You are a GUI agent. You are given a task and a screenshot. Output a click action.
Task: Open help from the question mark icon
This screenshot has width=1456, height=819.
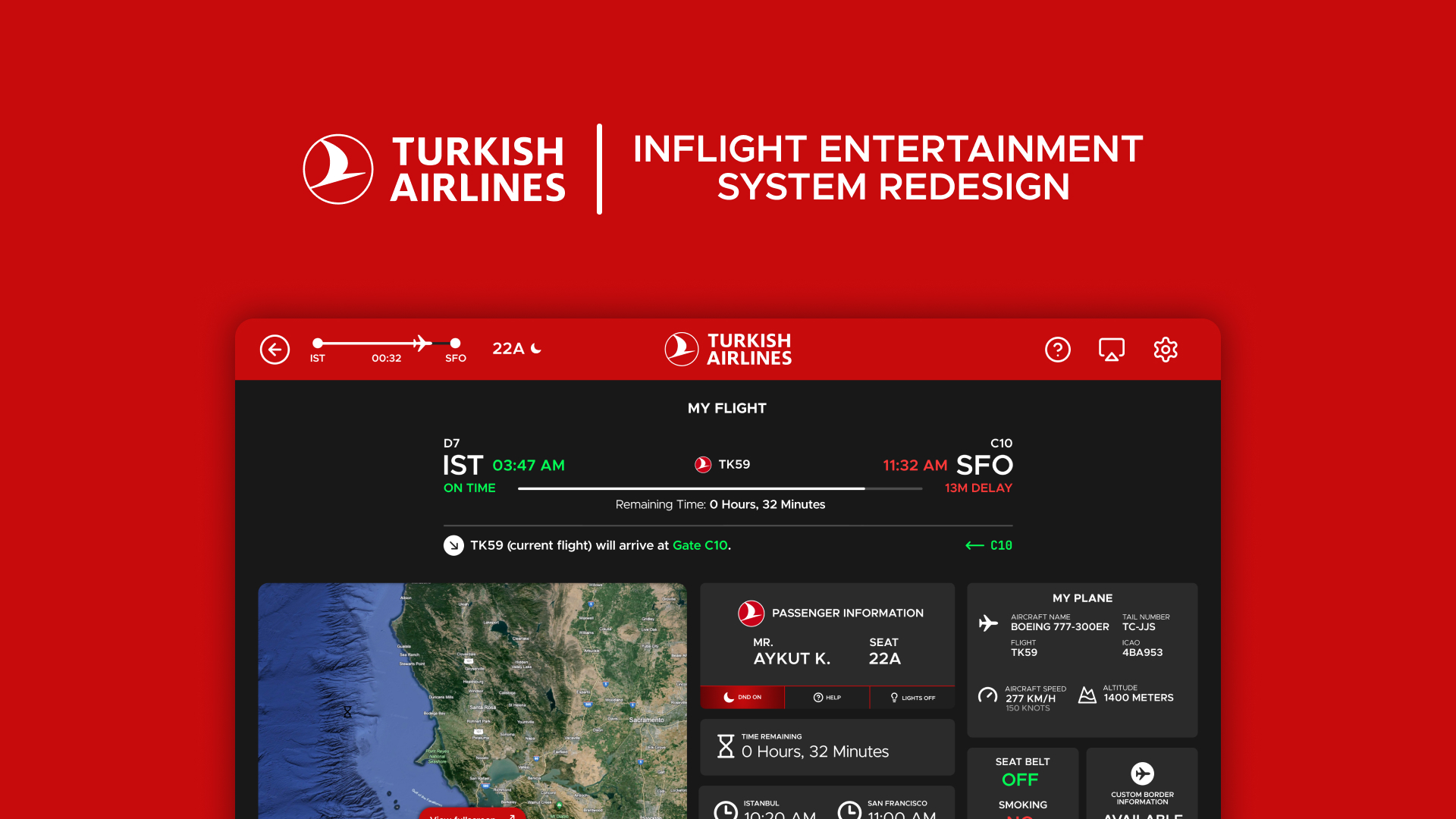pos(1058,350)
